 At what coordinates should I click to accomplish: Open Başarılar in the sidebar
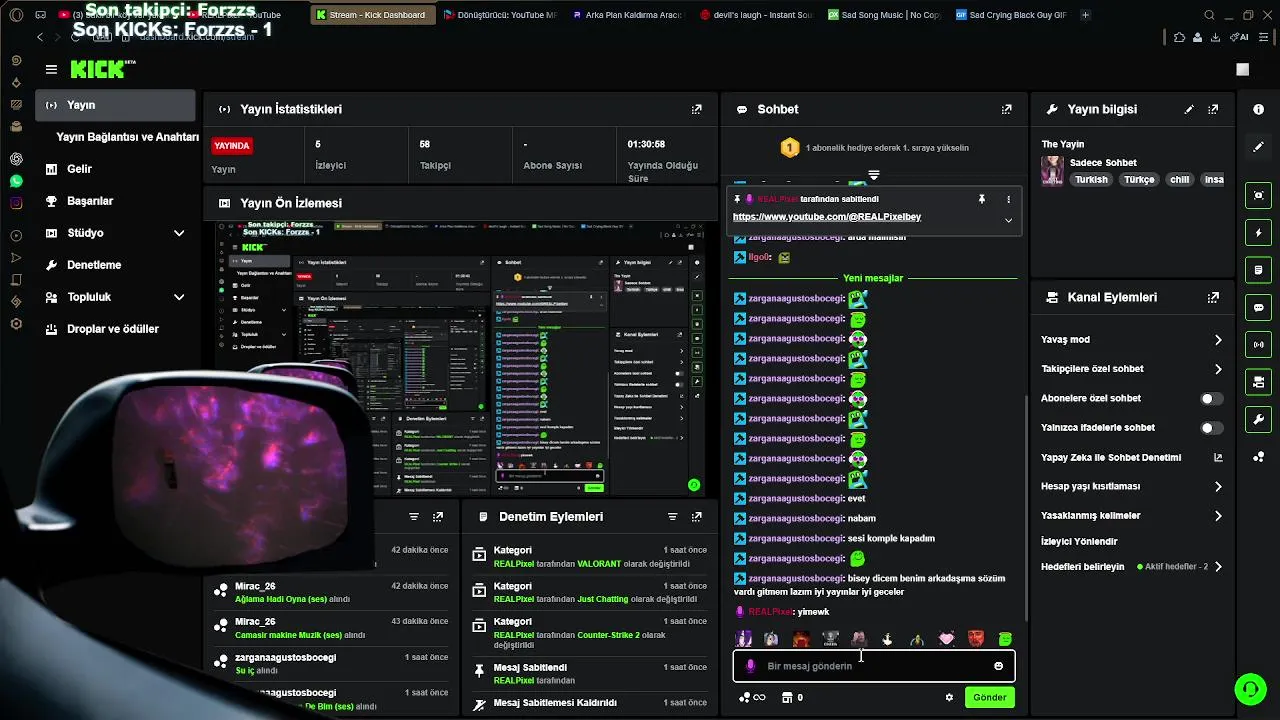click(89, 201)
